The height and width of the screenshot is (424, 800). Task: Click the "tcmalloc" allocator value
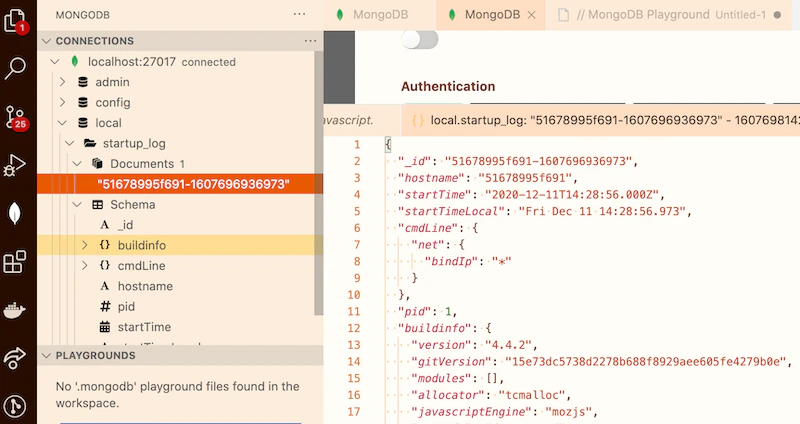coord(532,395)
